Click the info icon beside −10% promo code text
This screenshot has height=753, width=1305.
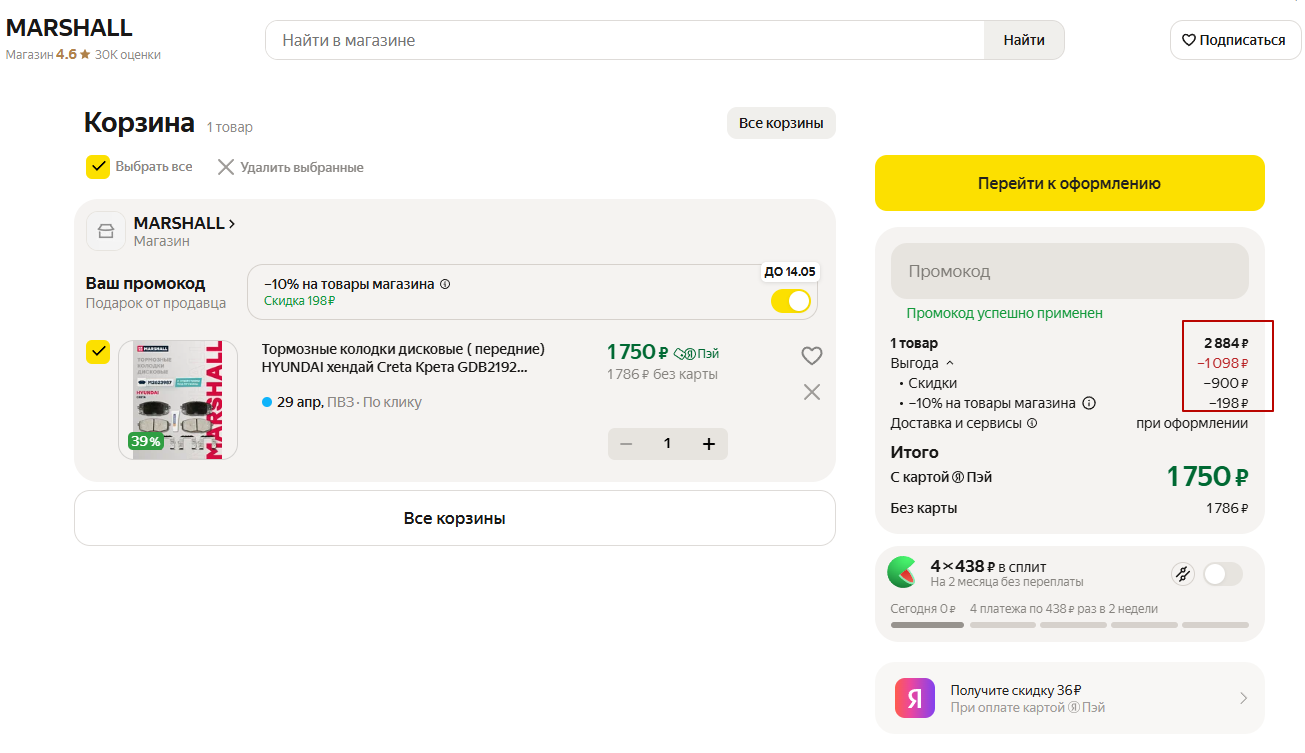[x=445, y=284]
